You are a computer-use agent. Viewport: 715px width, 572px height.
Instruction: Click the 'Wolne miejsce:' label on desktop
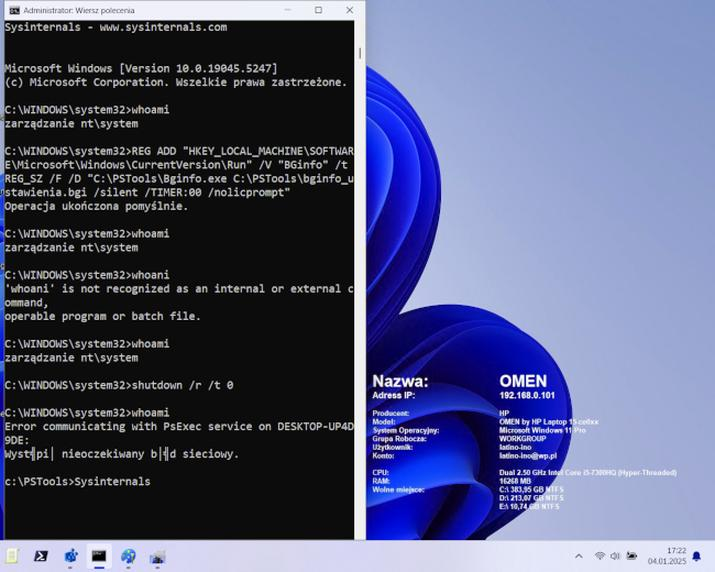398,489
